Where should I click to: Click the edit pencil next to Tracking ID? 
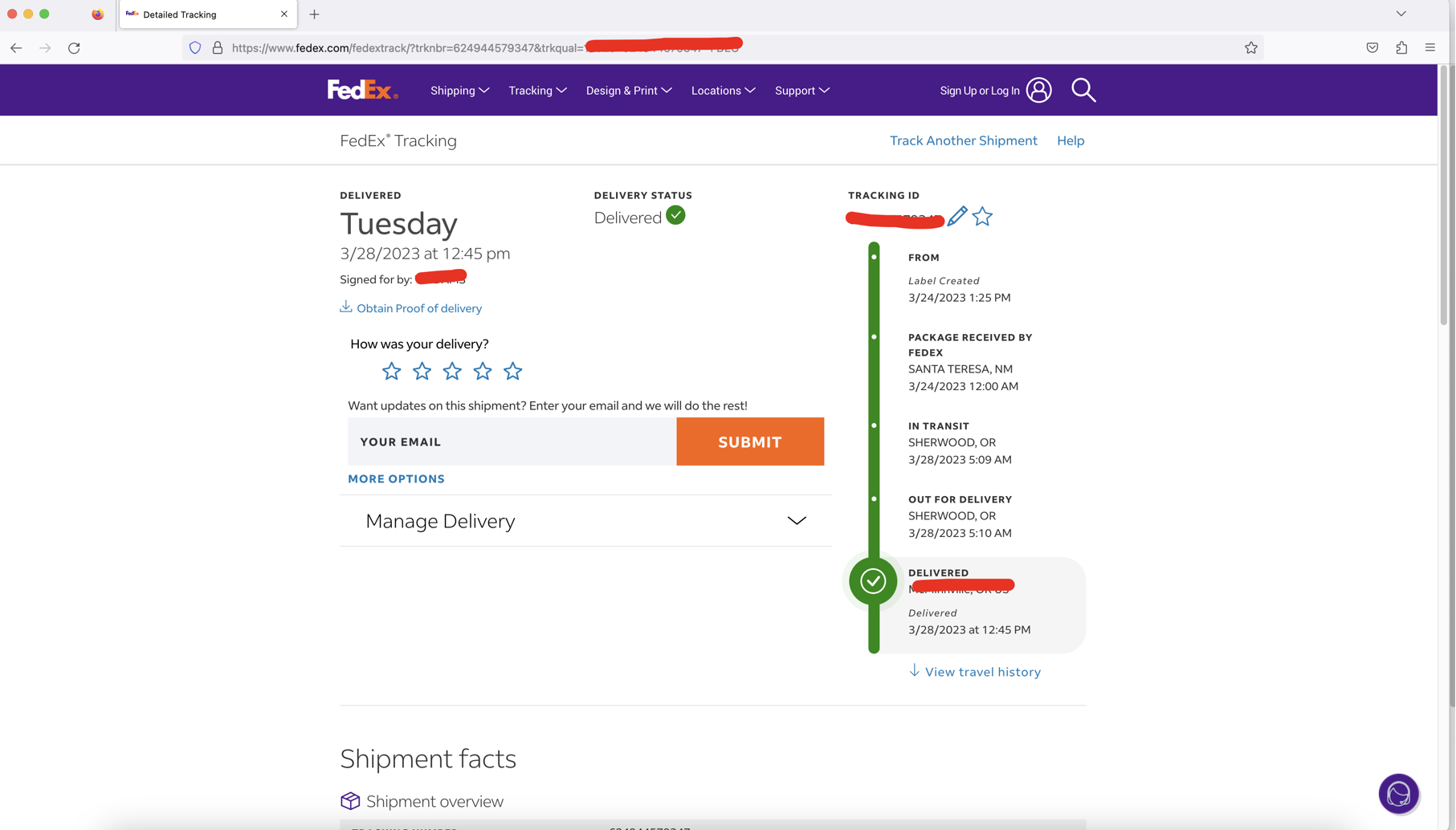point(956,216)
